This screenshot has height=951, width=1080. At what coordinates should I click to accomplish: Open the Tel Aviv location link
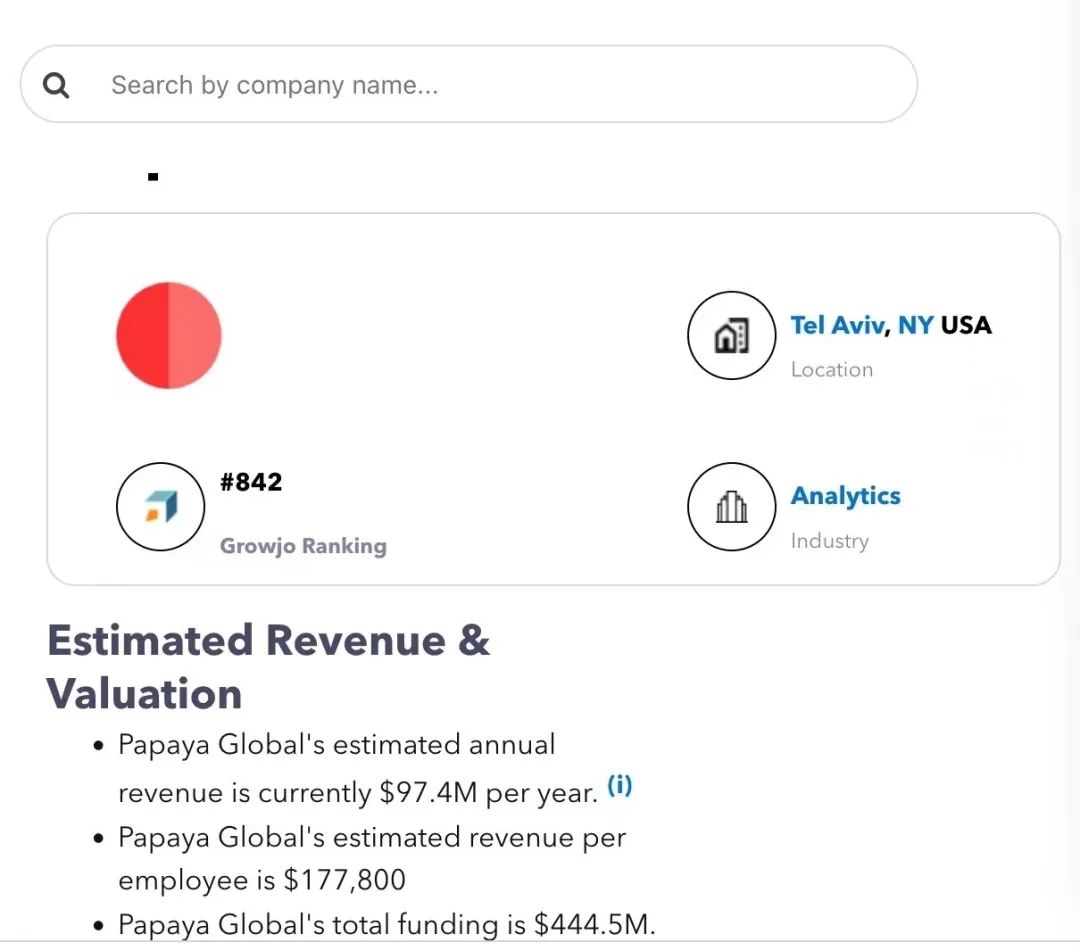coord(836,325)
